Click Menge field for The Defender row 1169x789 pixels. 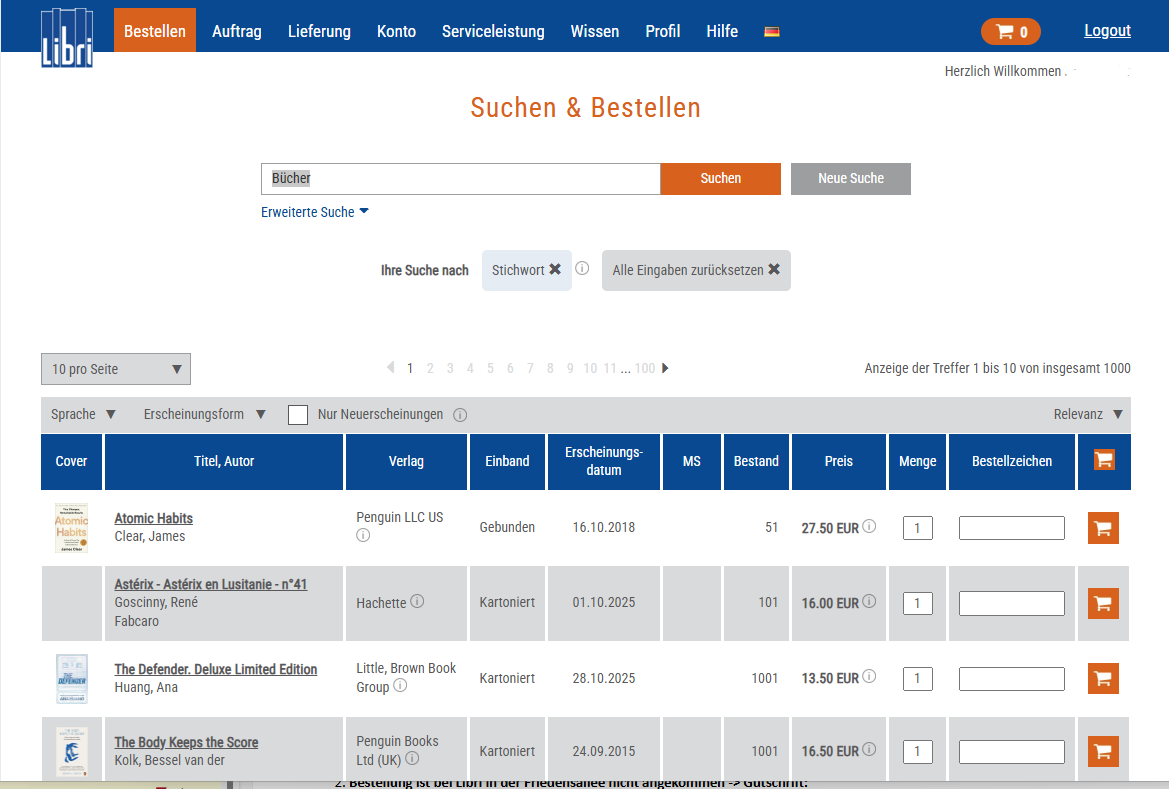tap(918, 679)
